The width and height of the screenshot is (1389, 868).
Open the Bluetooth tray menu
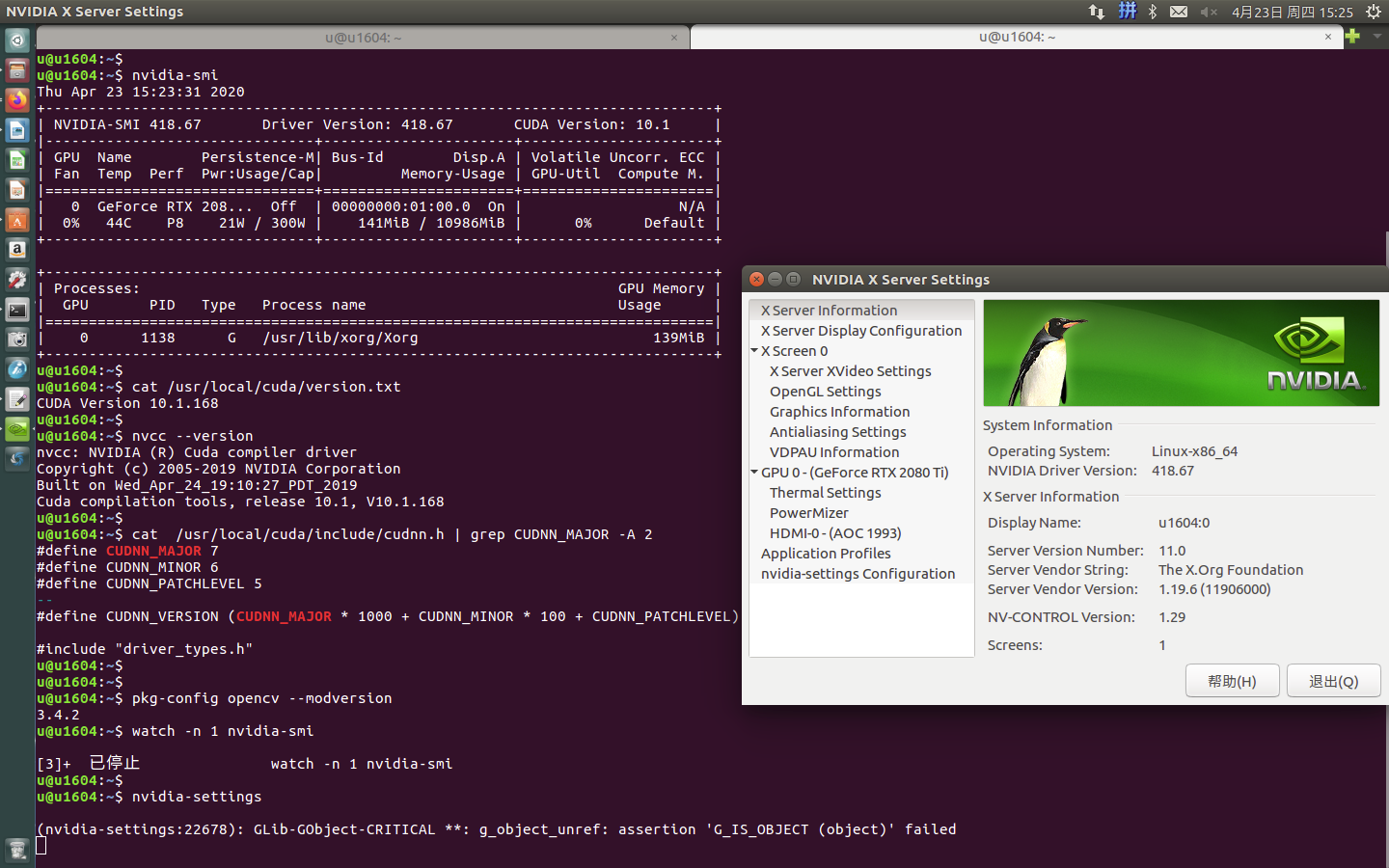1153,12
